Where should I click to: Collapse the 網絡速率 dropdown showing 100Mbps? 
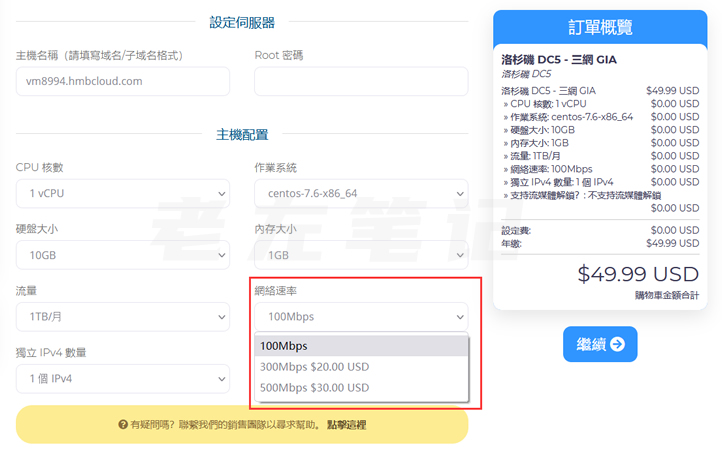coord(361,316)
